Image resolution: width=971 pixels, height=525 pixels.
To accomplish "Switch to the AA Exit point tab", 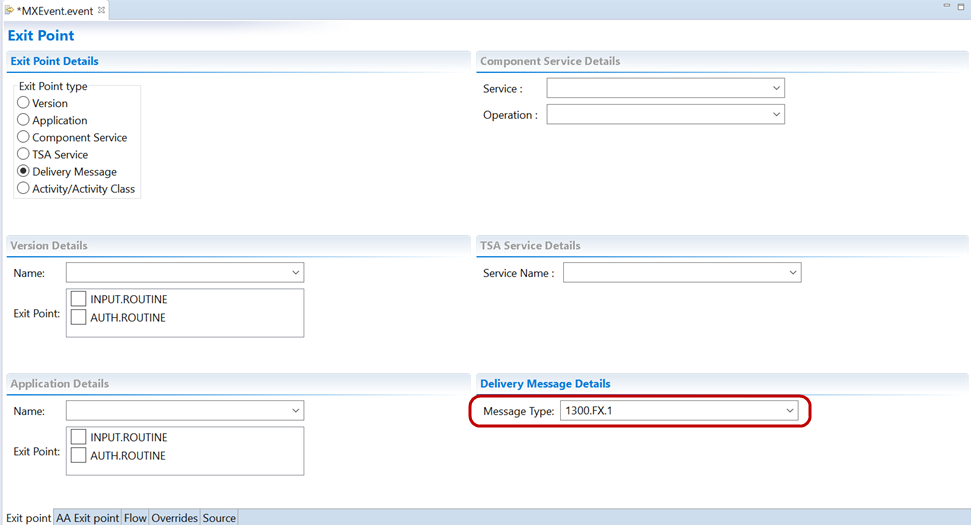I will pyautogui.click(x=87, y=518).
